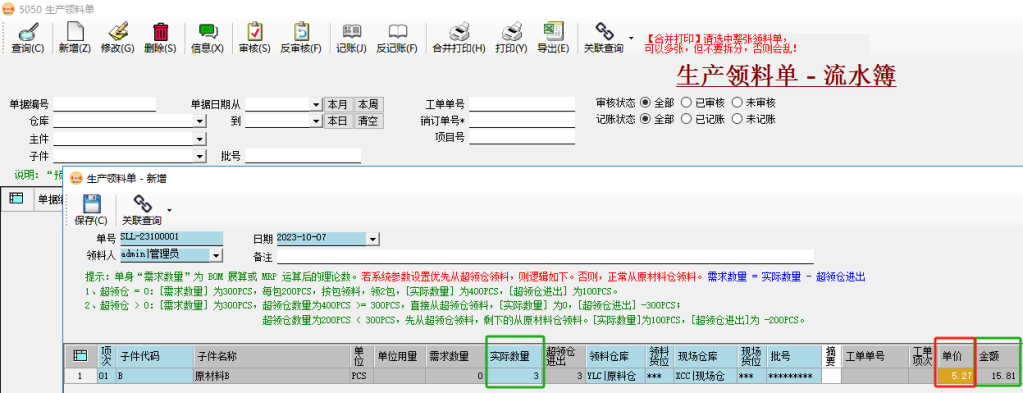The image size is (1023, 393).
Task: Click the 领料仓库 column header
Action: click(x=615, y=356)
